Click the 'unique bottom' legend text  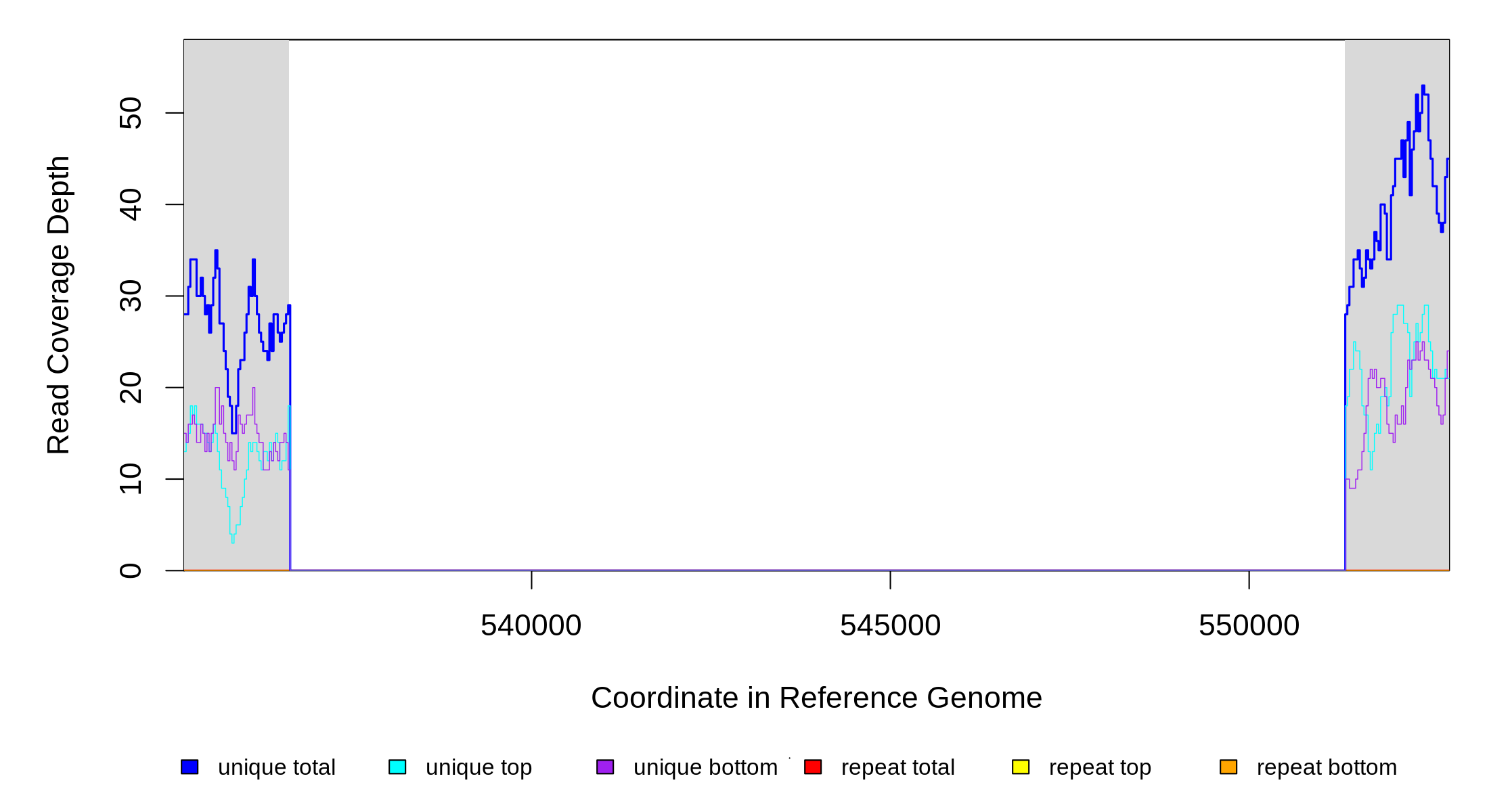[705, 767]
